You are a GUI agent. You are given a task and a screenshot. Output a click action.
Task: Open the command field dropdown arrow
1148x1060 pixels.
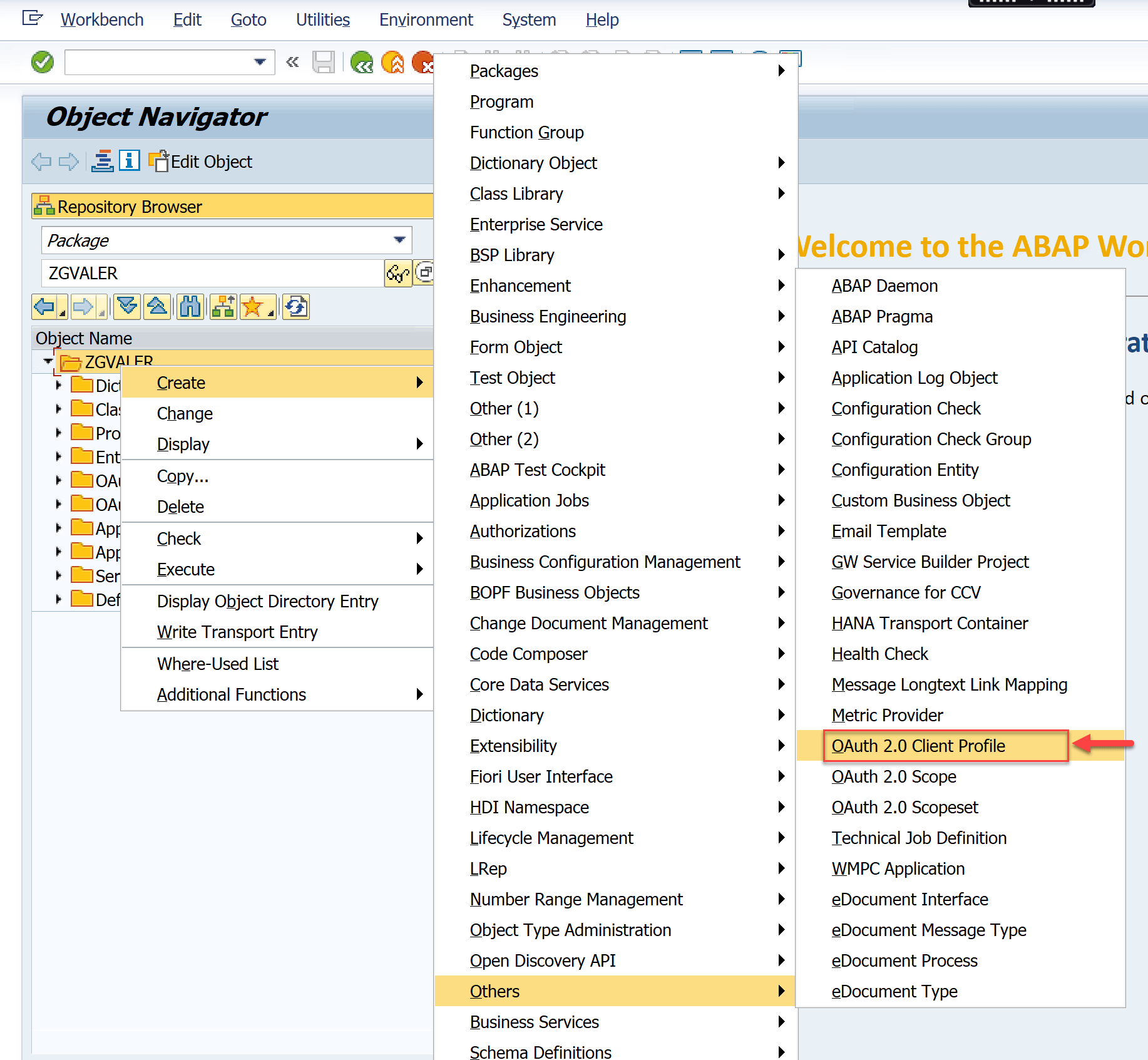click(x=260, y=62)
